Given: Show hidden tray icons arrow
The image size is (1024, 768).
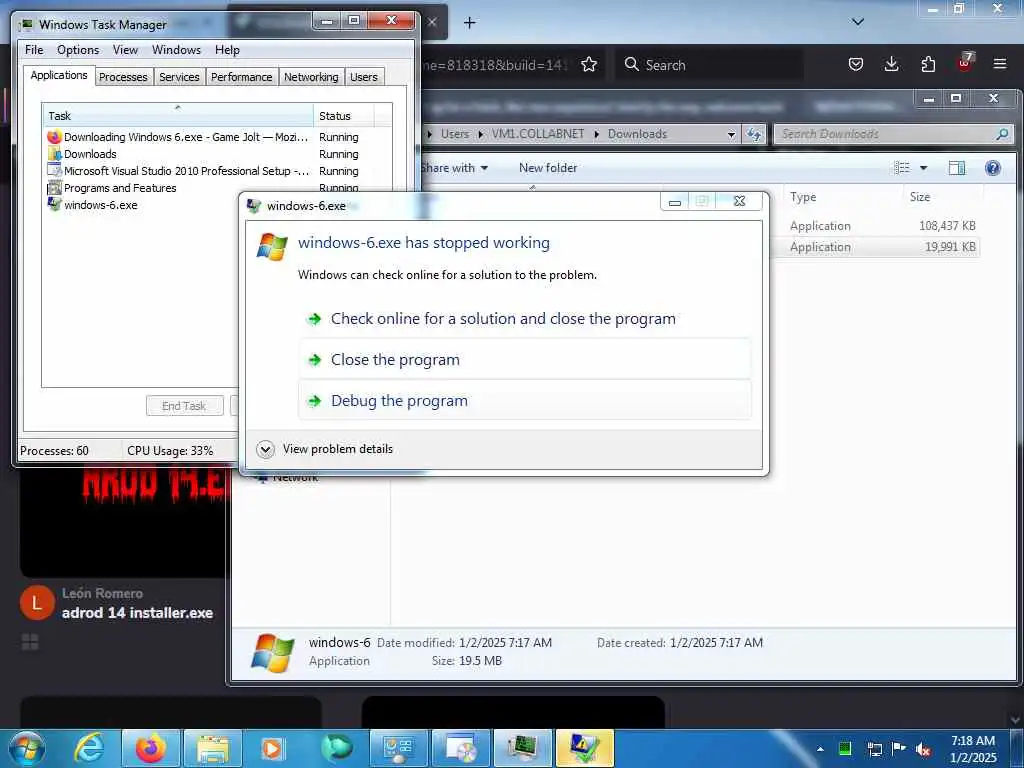Looking at the screenshot, I should pyautogui.click(x=820, y=749).
